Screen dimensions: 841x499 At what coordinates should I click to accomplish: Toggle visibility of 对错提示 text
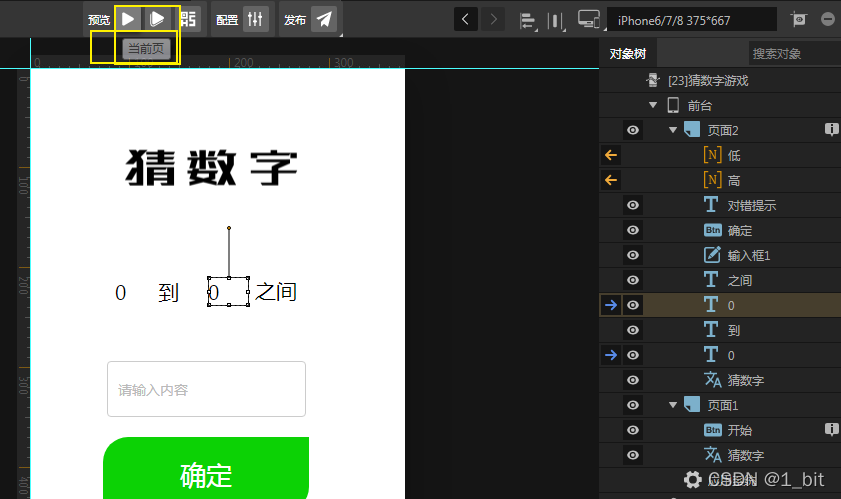pos(633,205)
